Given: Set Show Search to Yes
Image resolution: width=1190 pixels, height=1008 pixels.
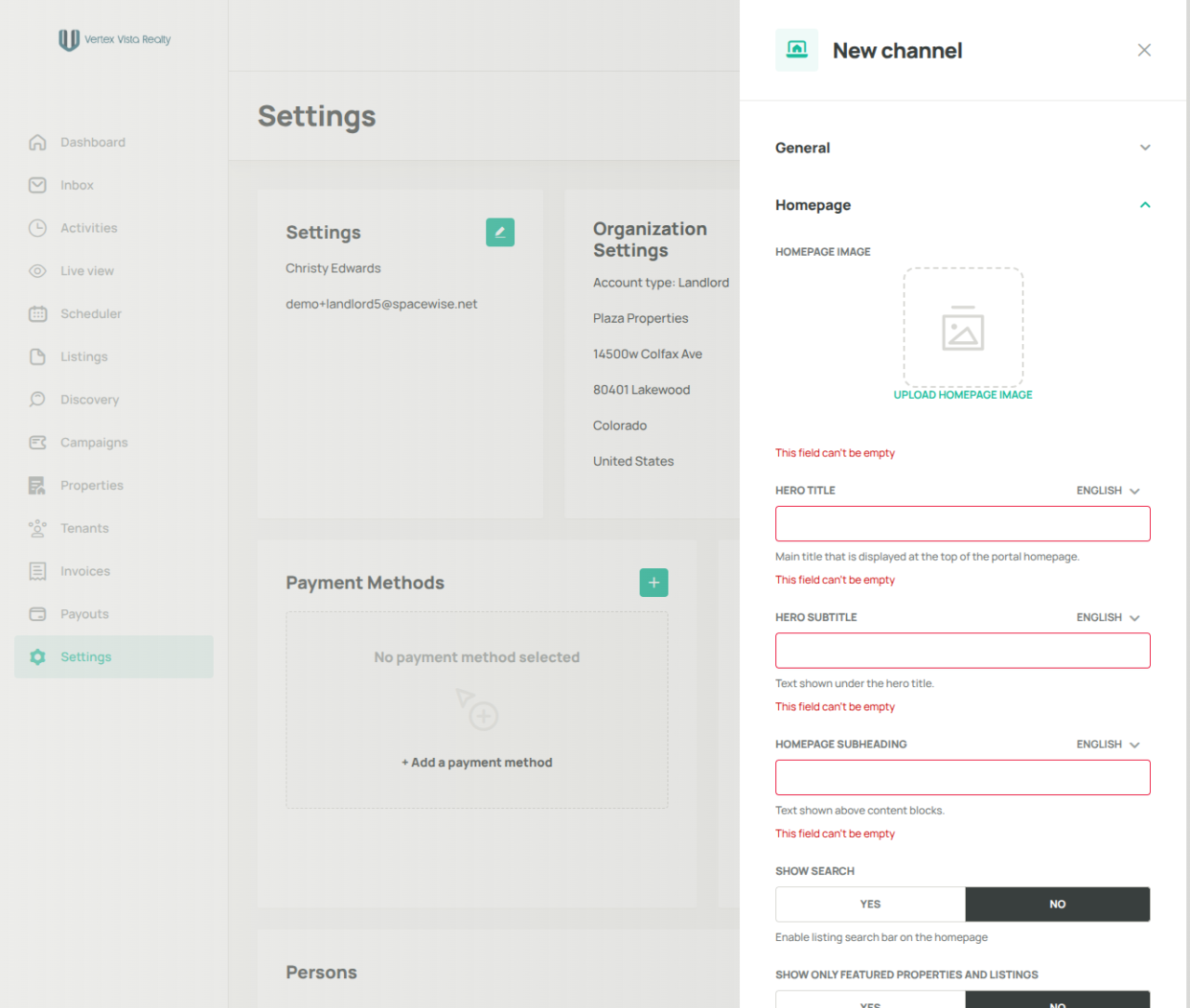Looking at the screenshot, I should (870, 904).
